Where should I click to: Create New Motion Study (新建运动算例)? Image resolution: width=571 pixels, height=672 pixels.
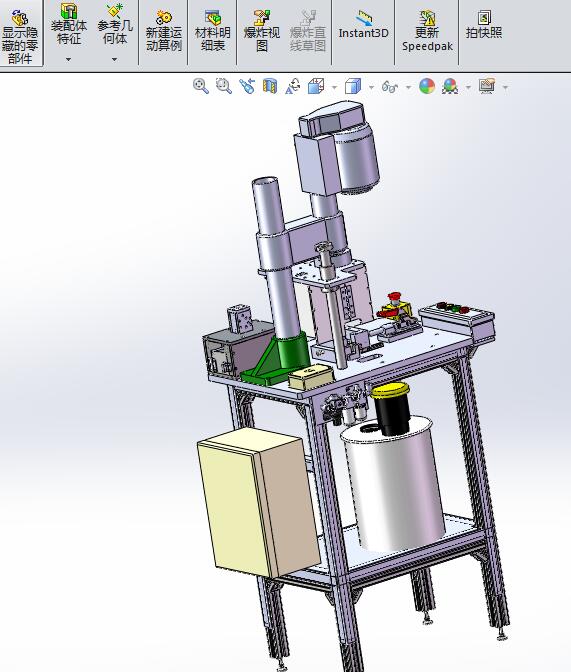tap(164, 32)
